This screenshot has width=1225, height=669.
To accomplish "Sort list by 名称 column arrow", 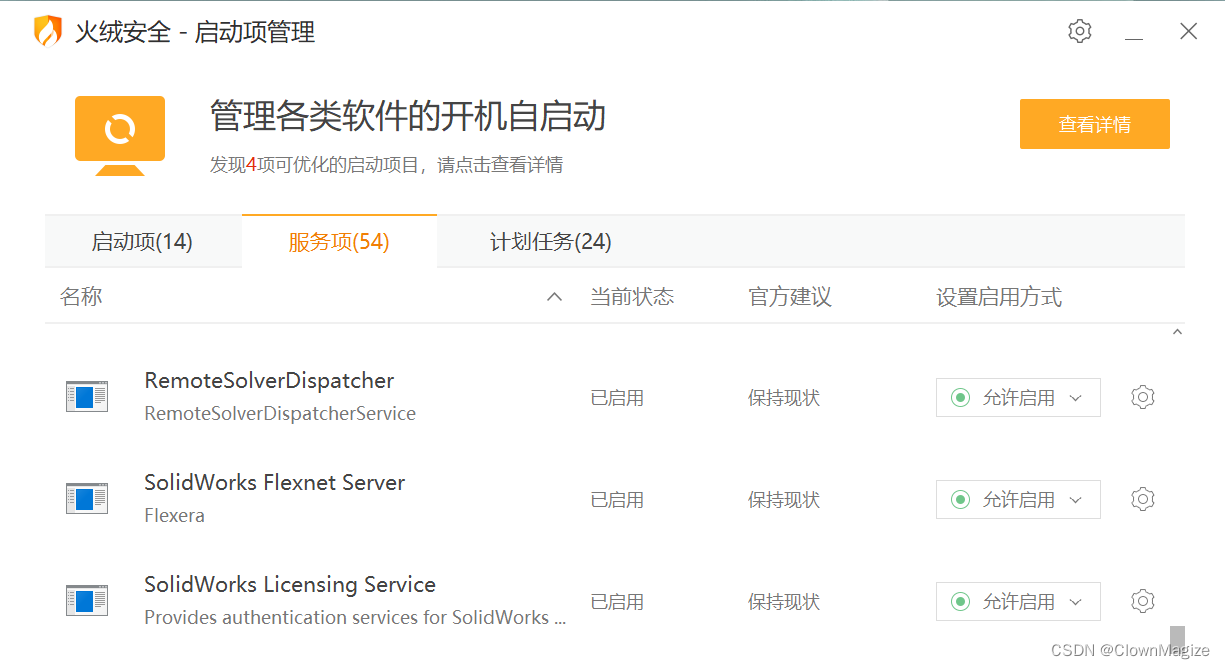I will [x=554, y=297].
